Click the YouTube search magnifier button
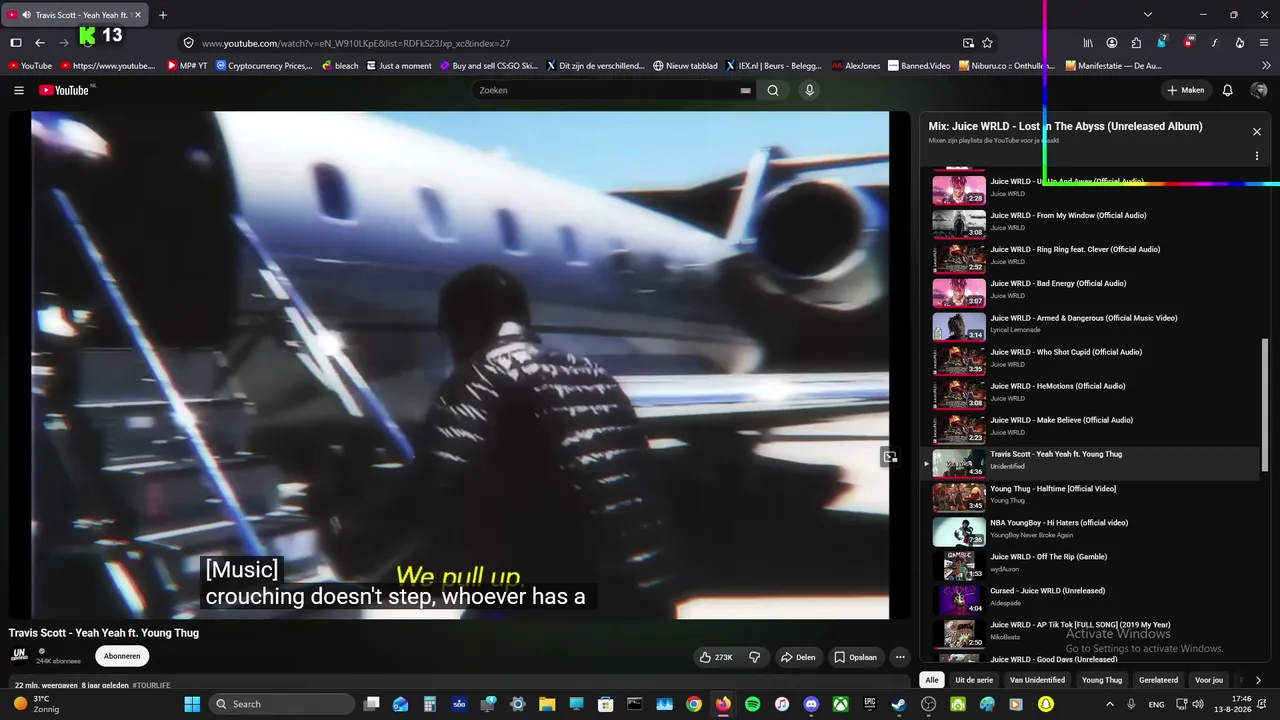Image resolution: width=1280 pixels, height=720 pixels. pyautogui.click(x=773, y=90)
